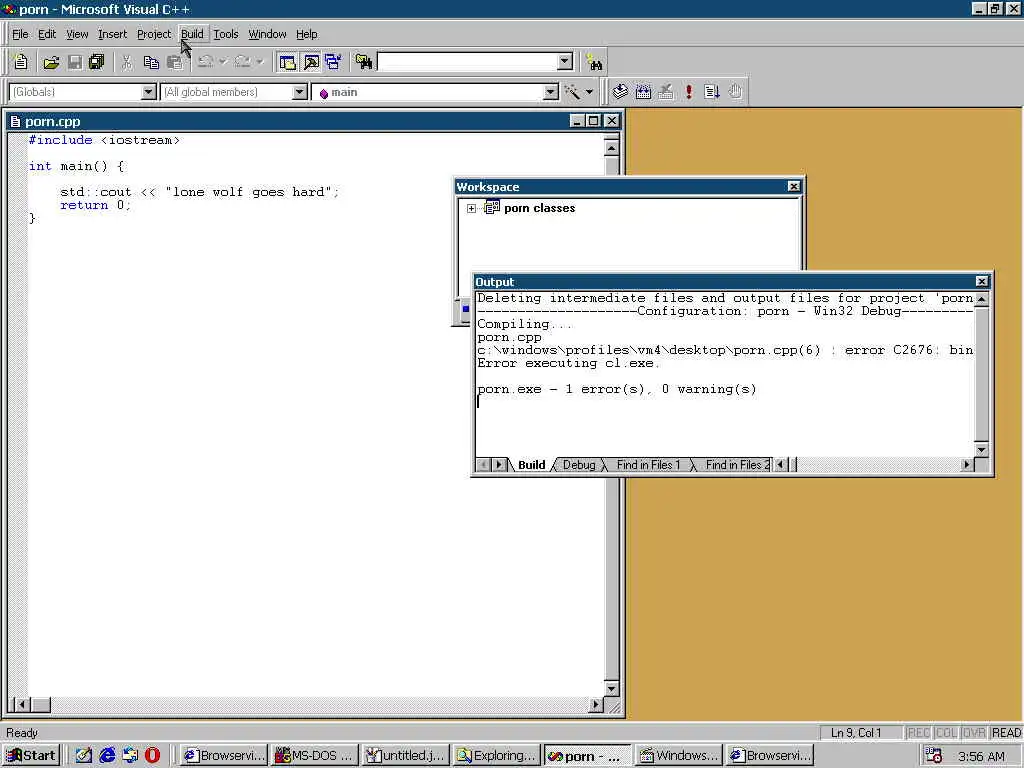Toggle the Output window toolbar button
1024x768 pixels.
[312, 62]
